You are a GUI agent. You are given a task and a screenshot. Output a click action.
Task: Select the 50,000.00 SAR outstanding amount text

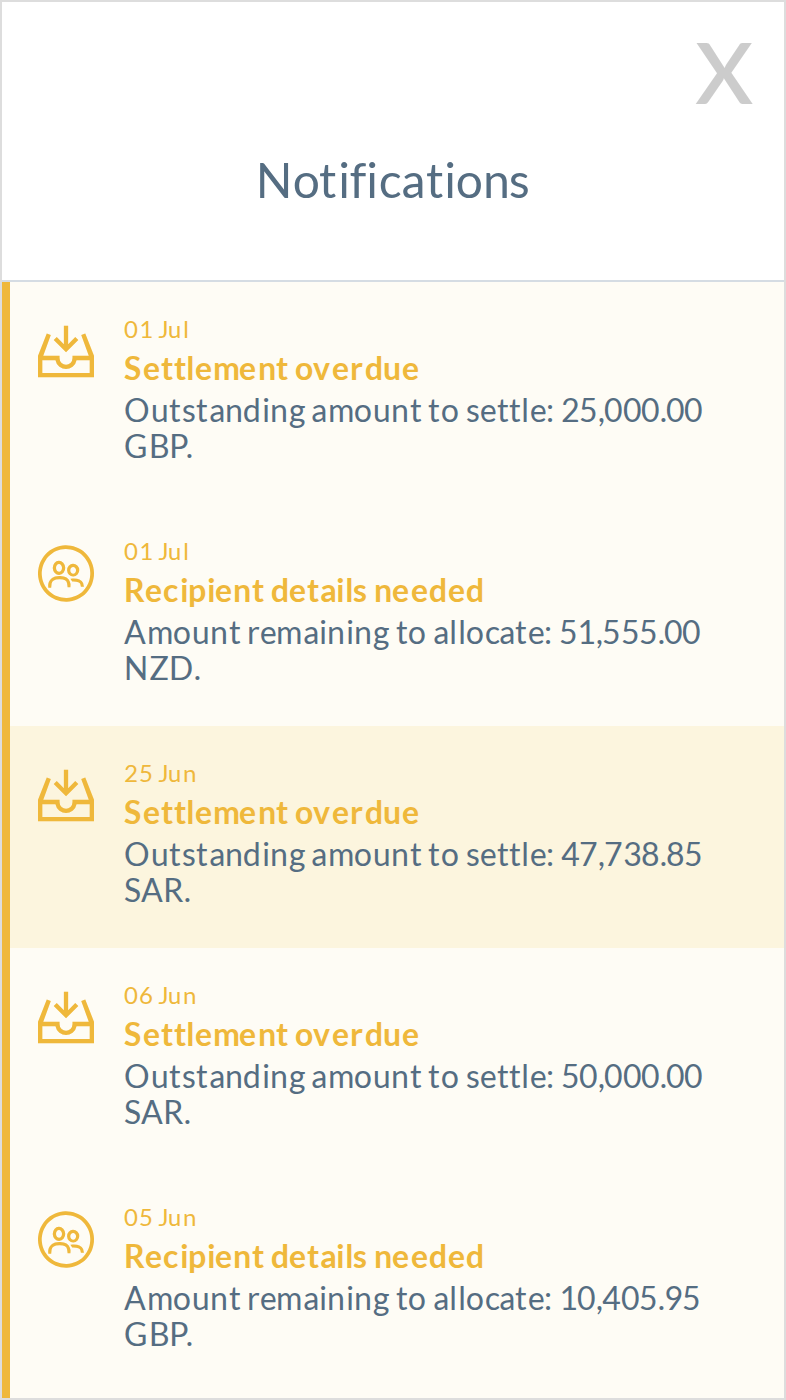click(x=413, y=1094)
